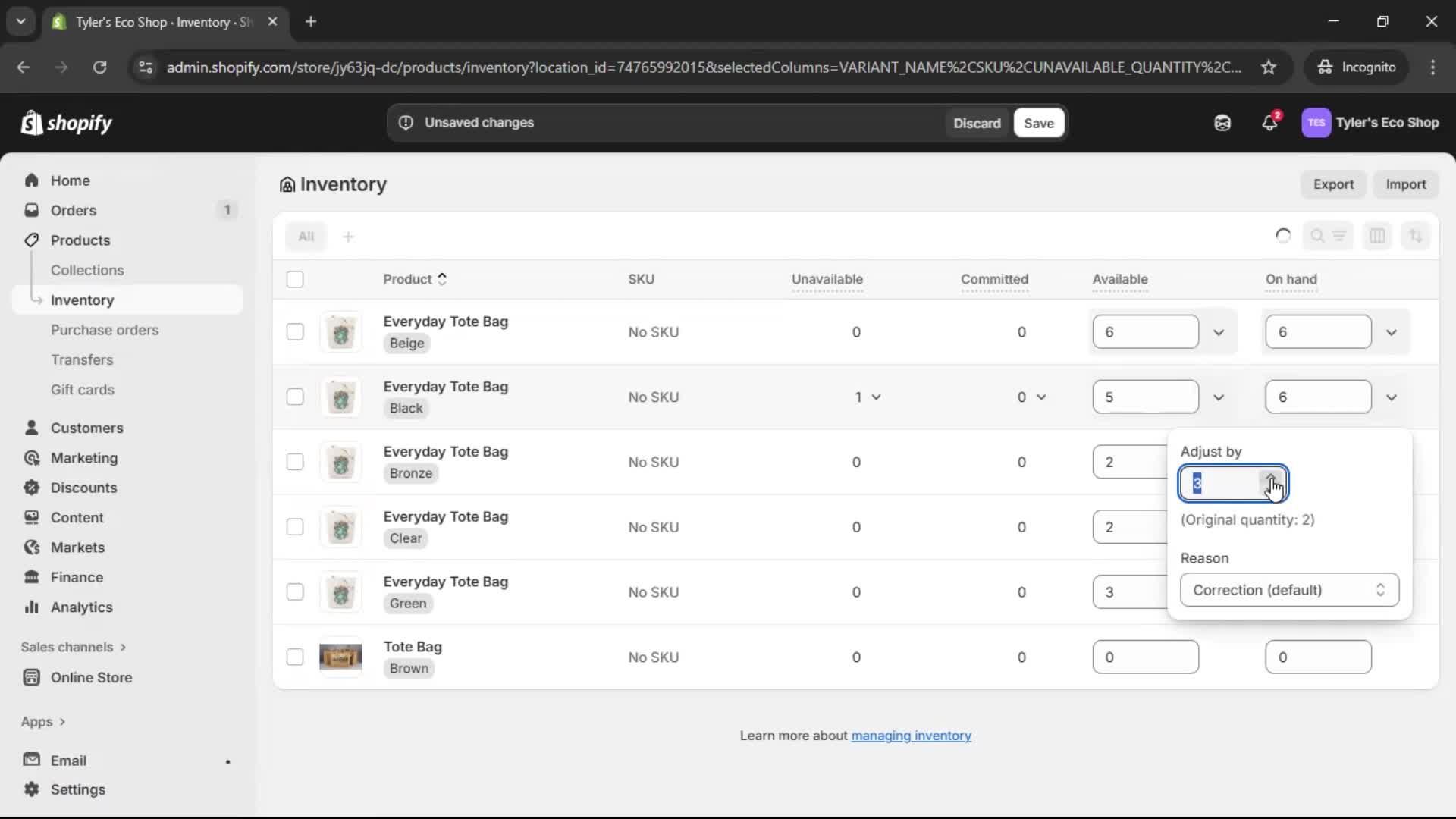Click the increment arrow in Adjust by field
Image resolution: width=1456 pixels, height=819 pixels.
pos(1270,478)
